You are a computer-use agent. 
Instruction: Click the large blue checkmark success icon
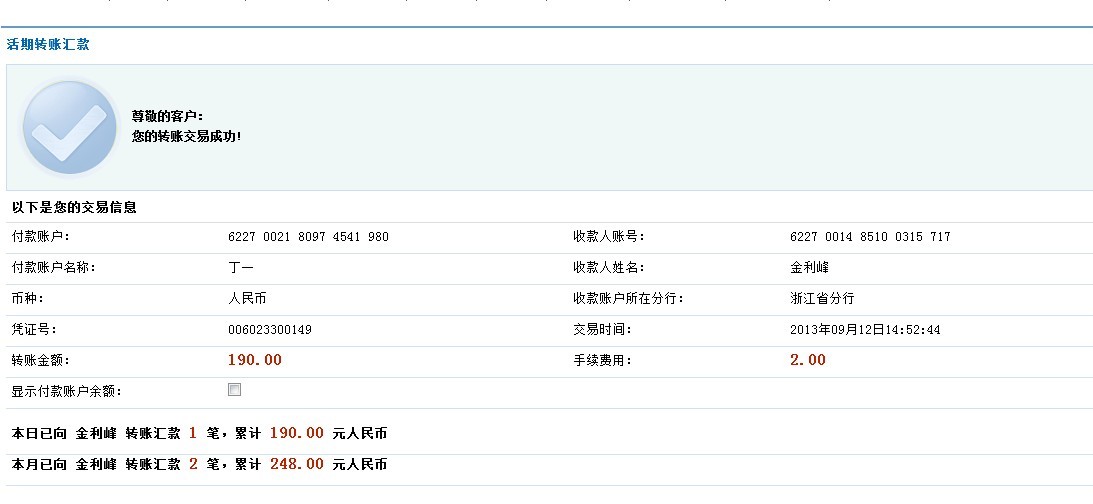click(69, 128)
